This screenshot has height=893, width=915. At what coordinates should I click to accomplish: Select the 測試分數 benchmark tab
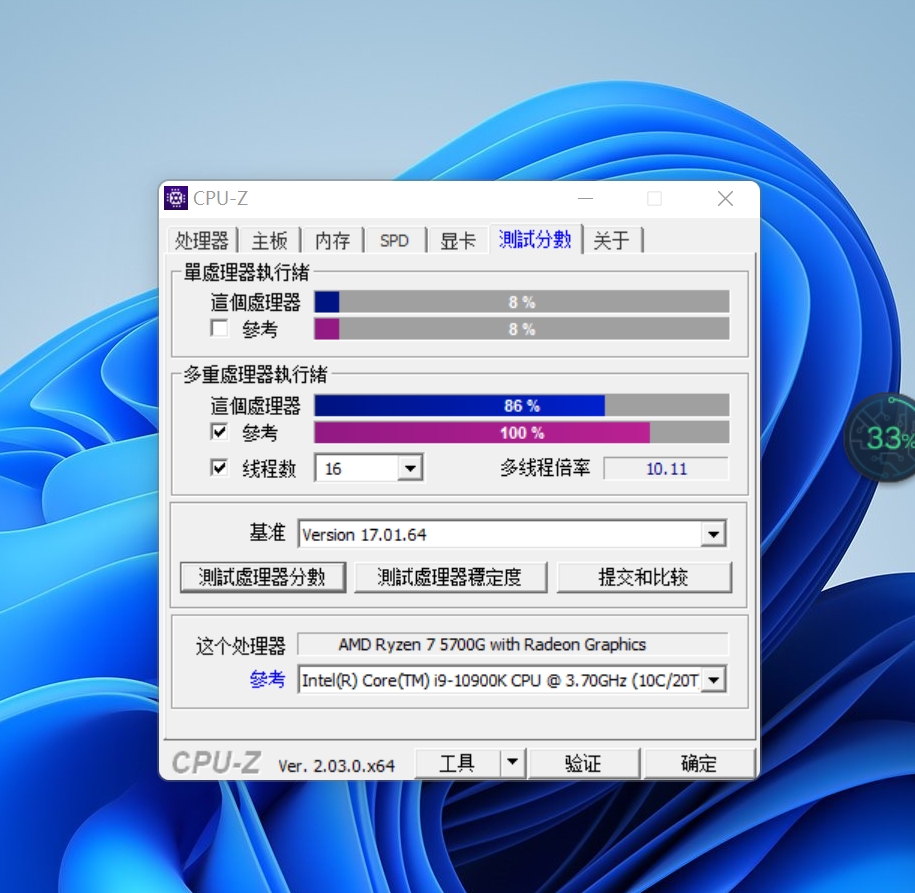(x=535, y=239)
